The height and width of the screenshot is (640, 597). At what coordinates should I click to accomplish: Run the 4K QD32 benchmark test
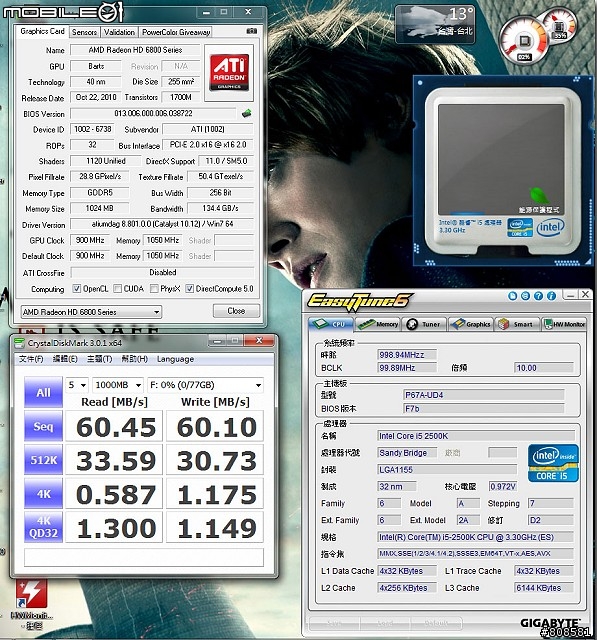point(43,527)
